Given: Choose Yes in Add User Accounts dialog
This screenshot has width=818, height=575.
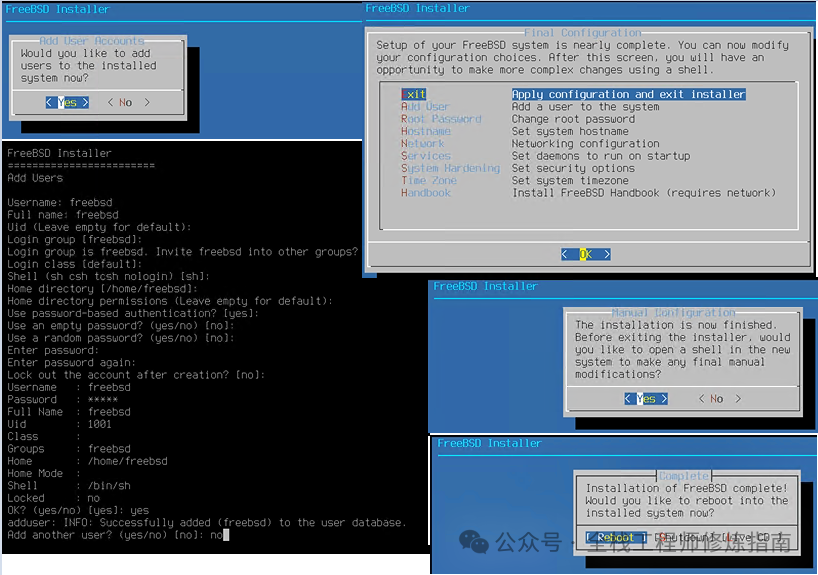Looking at the screenshot, I should [67, 102].
